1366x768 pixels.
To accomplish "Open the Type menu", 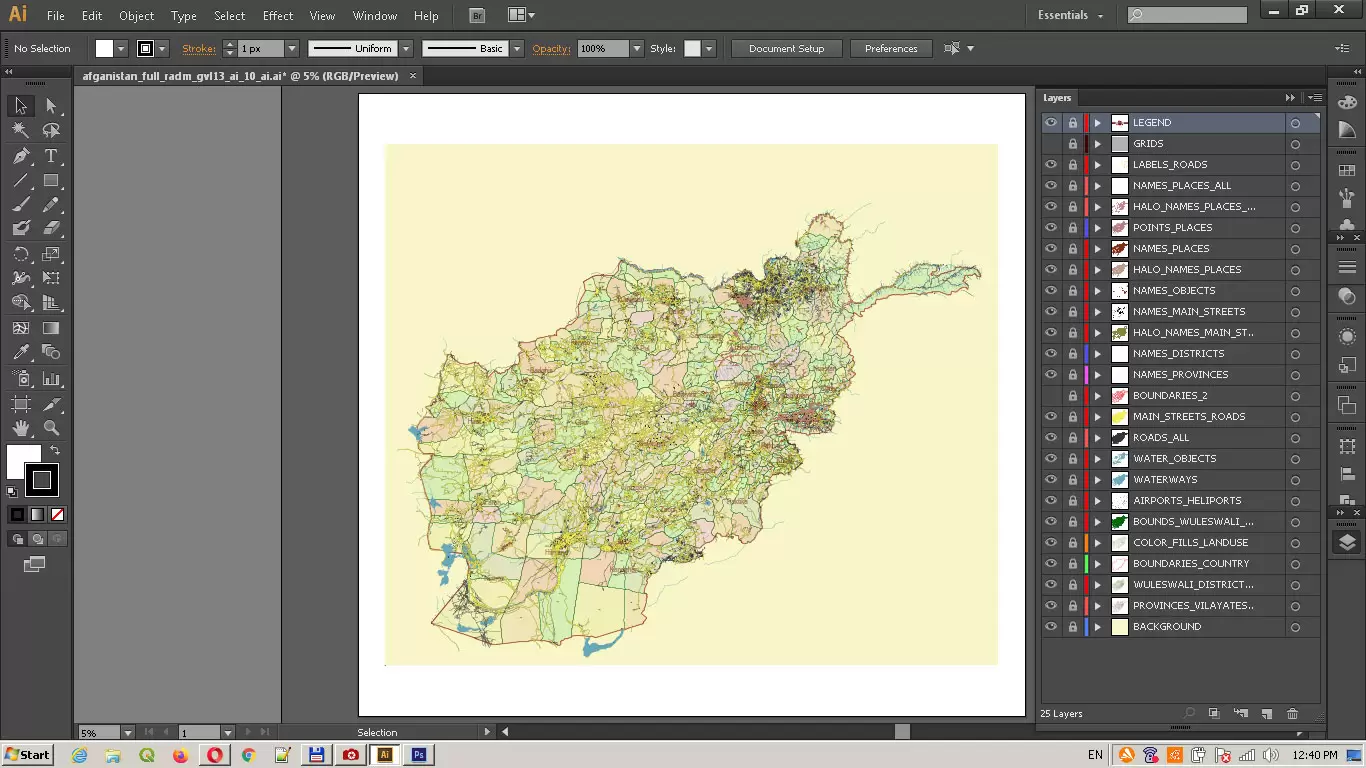I will point(184,16).
